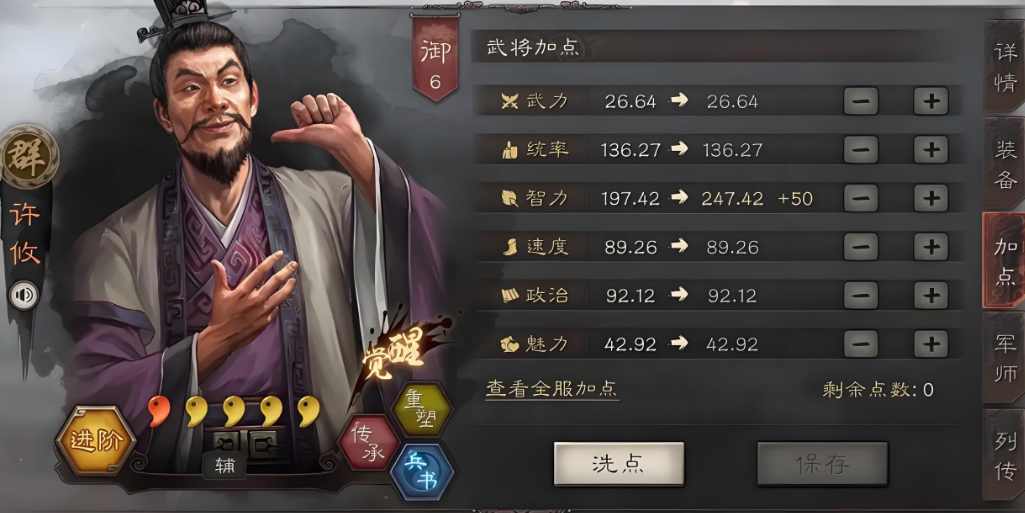Screen dimensions: 1025x513
Task: Switch to the 详情 tab
Action: point(1005,67)
